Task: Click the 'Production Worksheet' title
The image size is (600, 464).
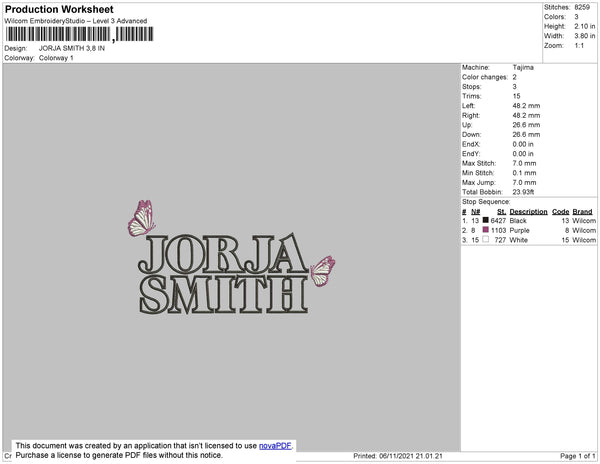Action: coord(59,10)
